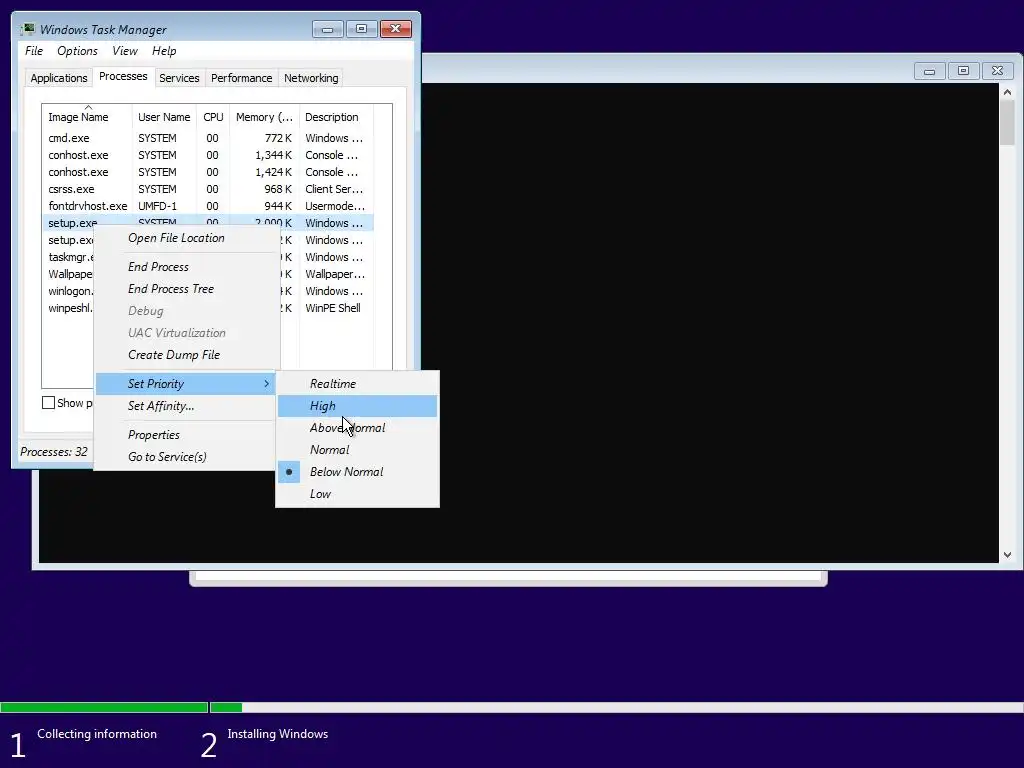Open the Options menu
Viewport: 1024px width, 768px height.
(x=77, y=51)
